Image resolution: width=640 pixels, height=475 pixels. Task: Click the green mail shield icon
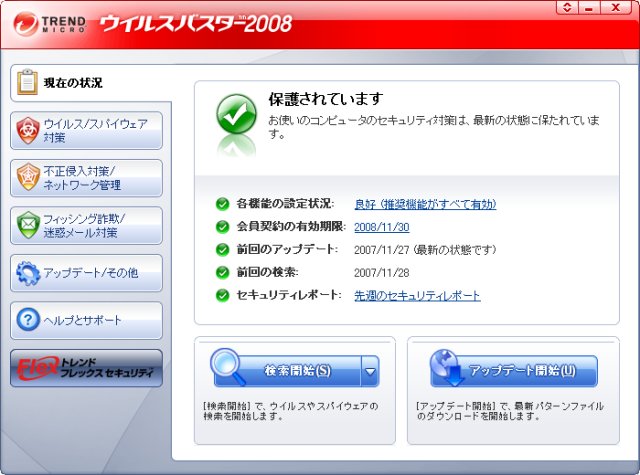28,225
